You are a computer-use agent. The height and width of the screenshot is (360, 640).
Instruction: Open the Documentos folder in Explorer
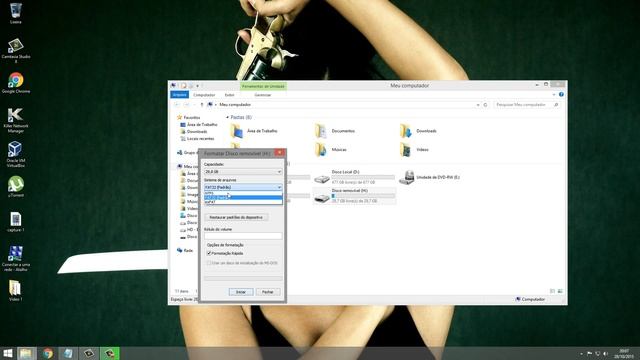pyautogui.click(x=335, y=131)
